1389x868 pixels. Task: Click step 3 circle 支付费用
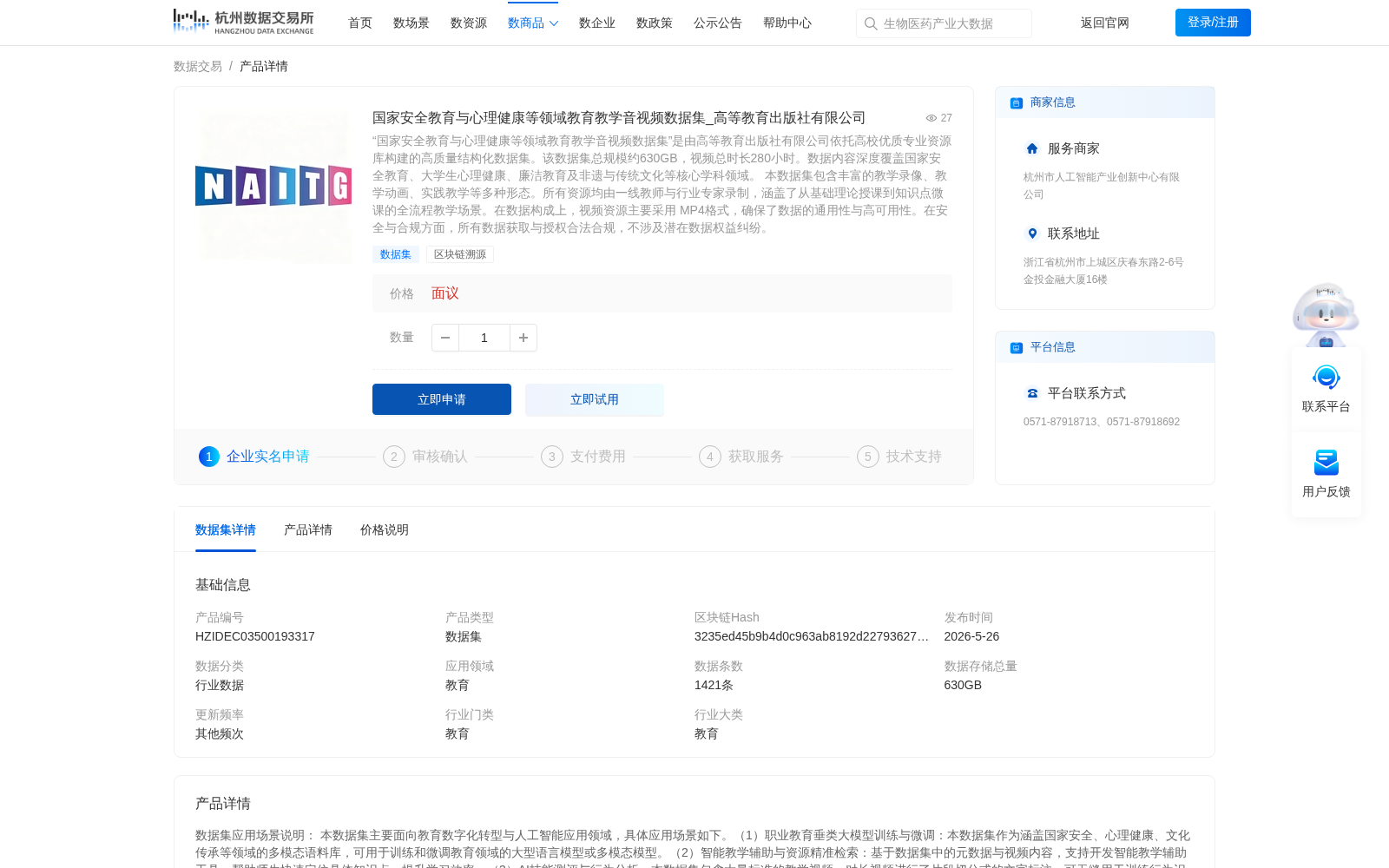552,457
